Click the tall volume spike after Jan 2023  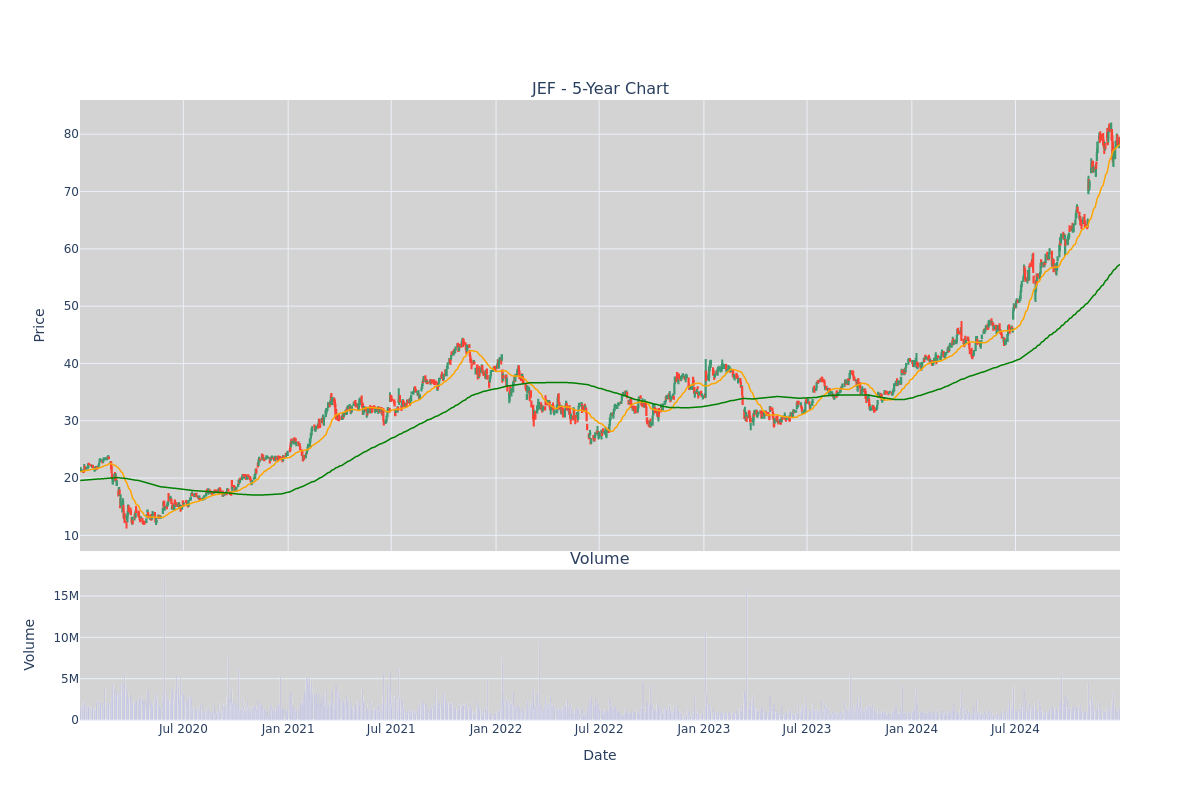(x=746, y=656)
